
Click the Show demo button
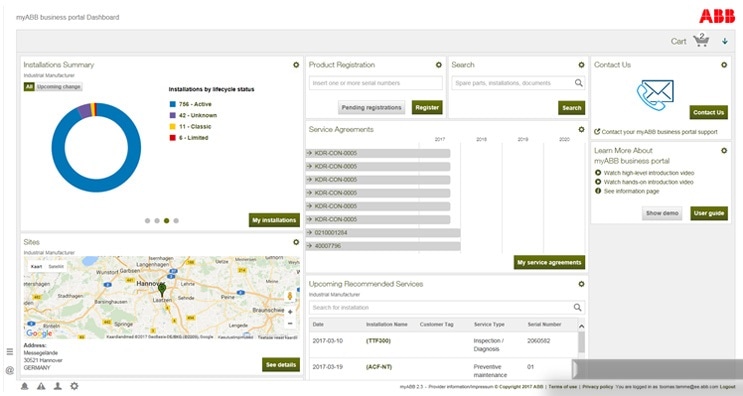pyautogui.click(x=662, y=213)
